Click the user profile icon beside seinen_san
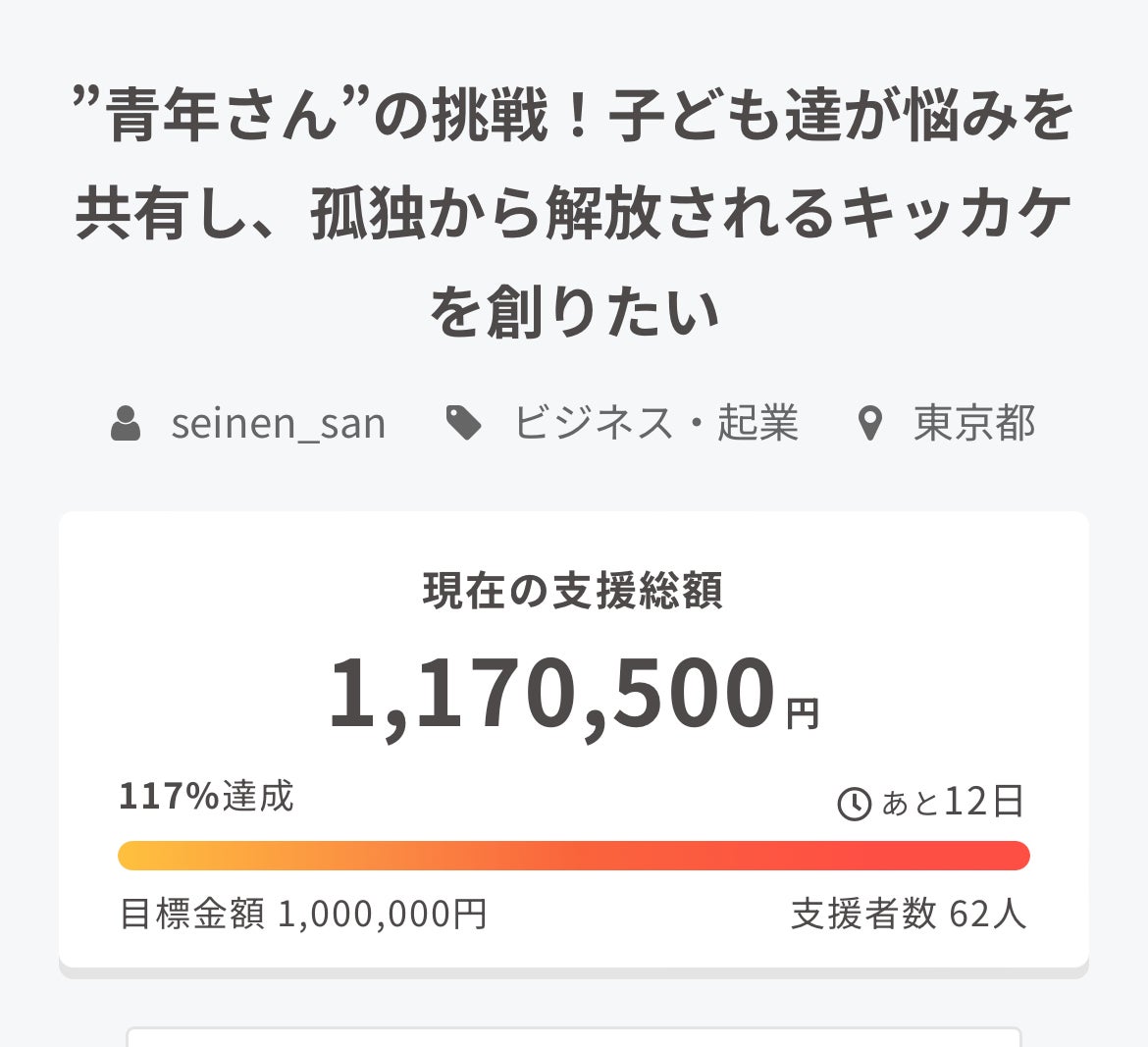The width and height of the screenshot is (1148, 1047). pos(126,424)
